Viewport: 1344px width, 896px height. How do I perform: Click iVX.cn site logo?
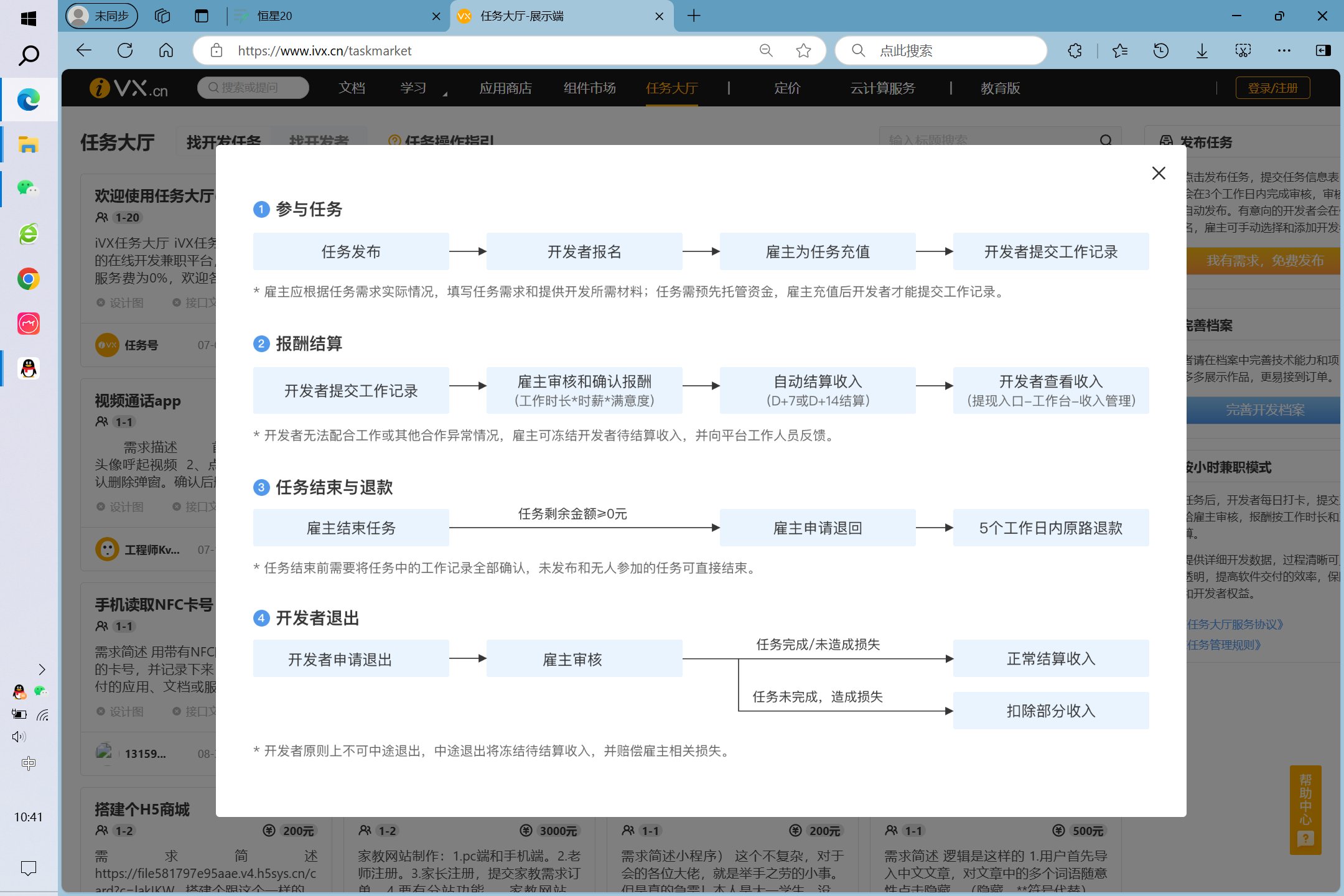[129, 88]
